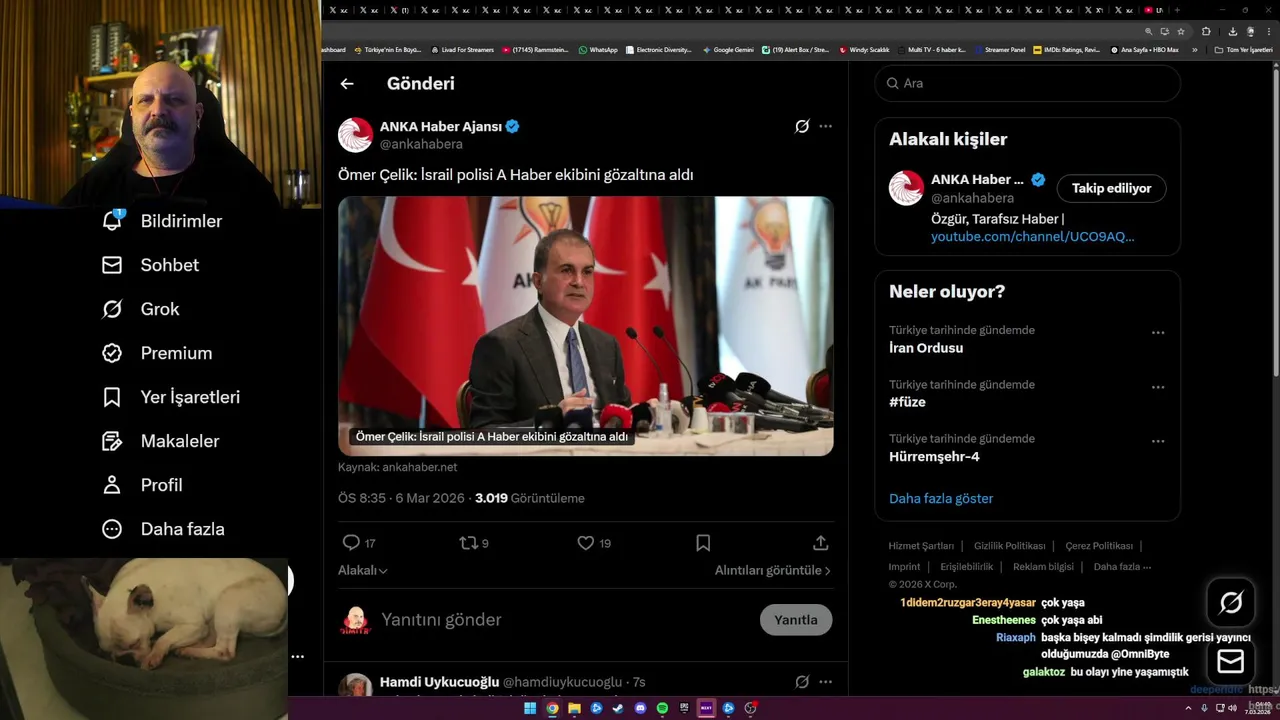Open Livad For Streamers bookmark
The image size is (1280, 720).
[x=462, y=49]
